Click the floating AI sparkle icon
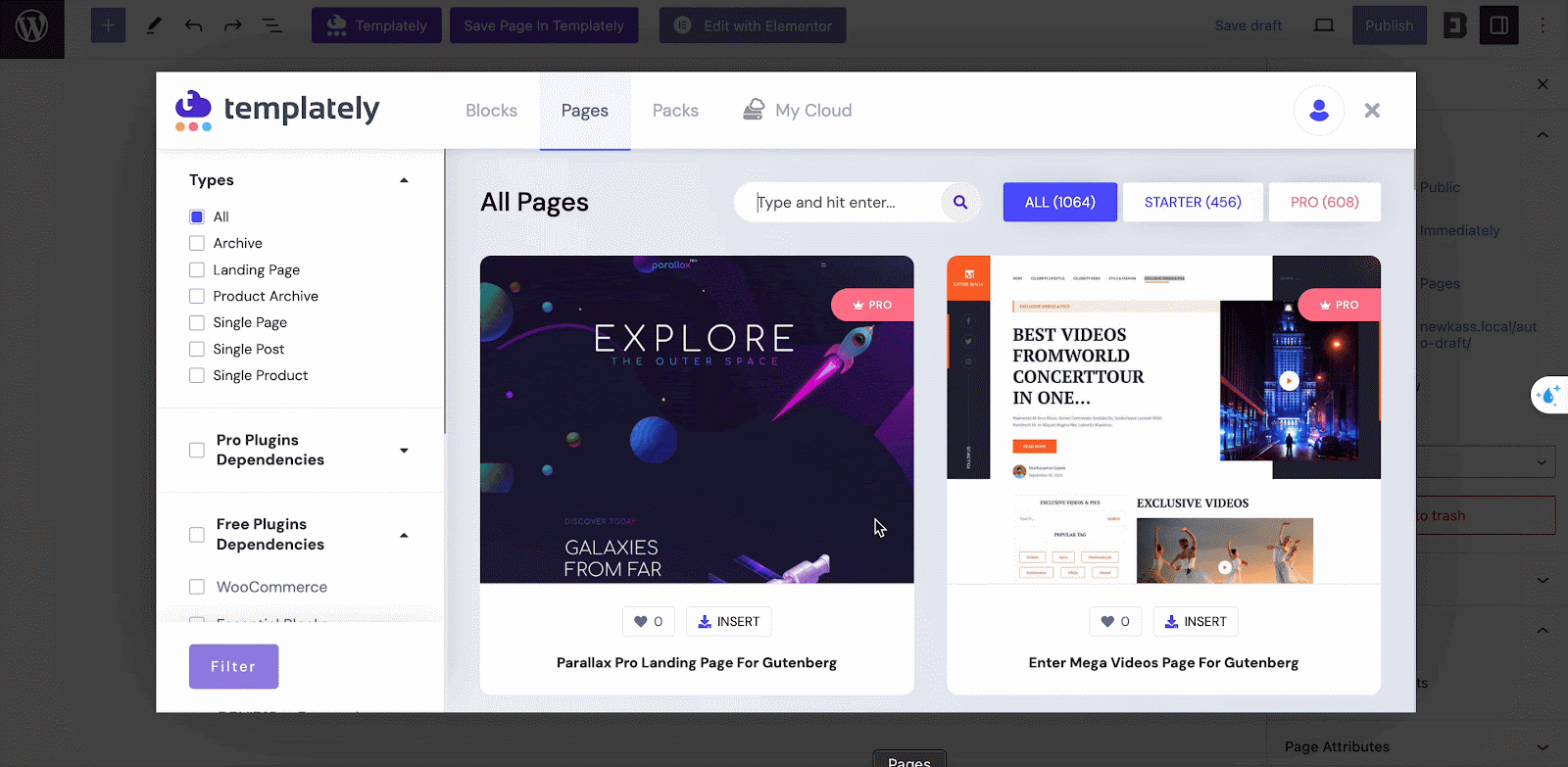1568x767 pixels. pyautogui.click(x=1549, y=396)
